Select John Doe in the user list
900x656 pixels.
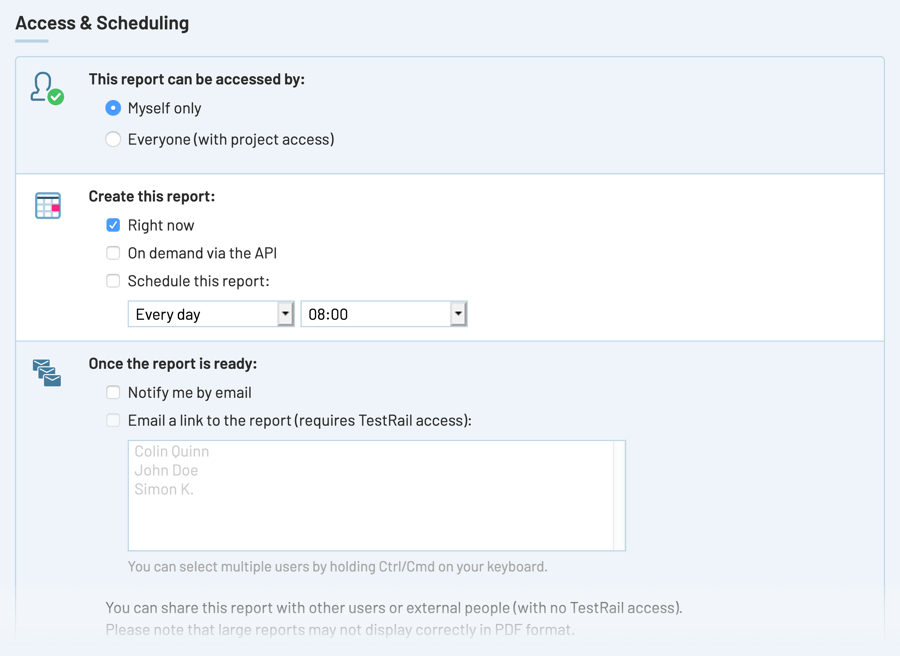coord(166,470)
